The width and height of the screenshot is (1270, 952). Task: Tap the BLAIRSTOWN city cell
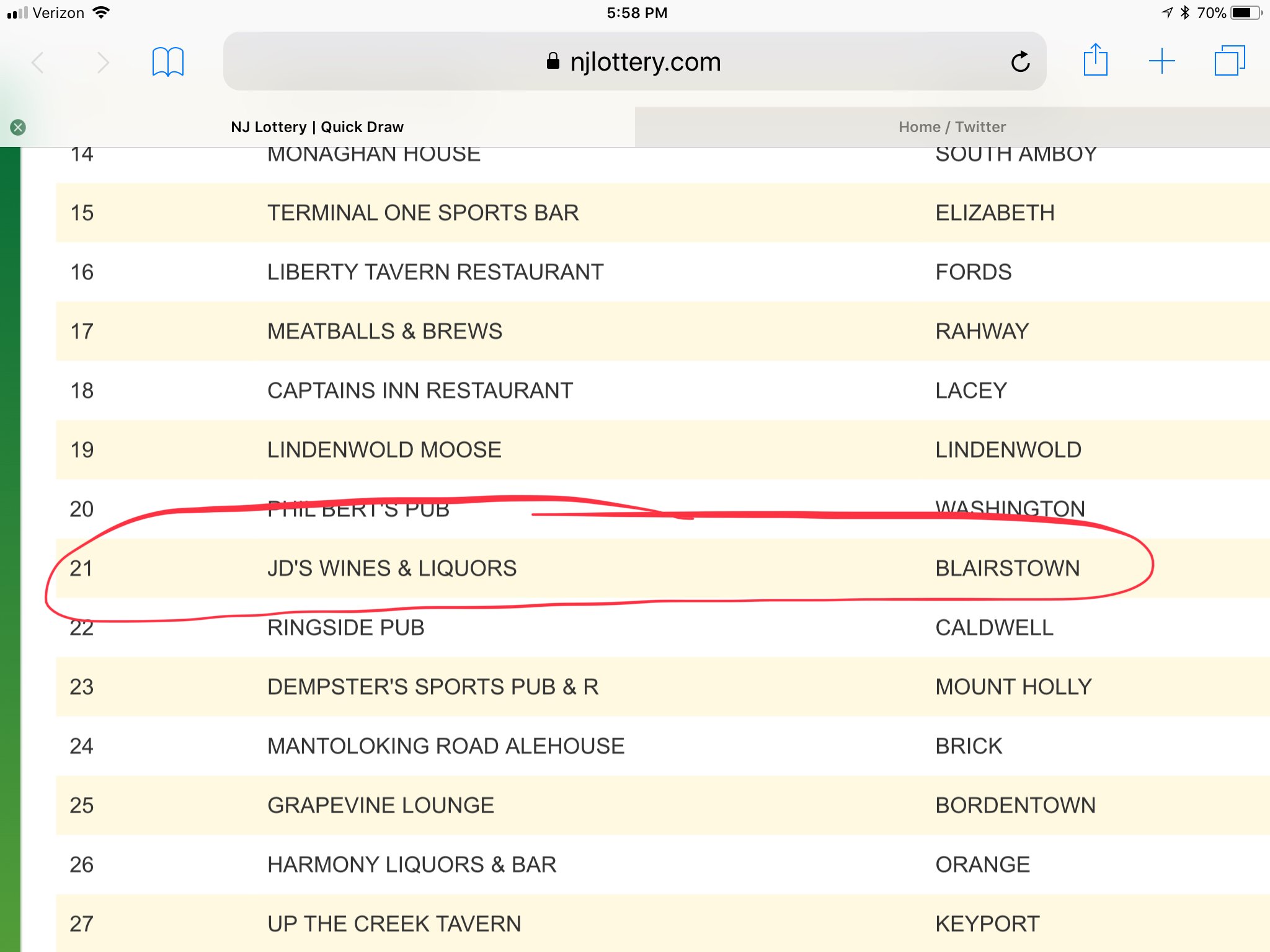point(1007,568)
